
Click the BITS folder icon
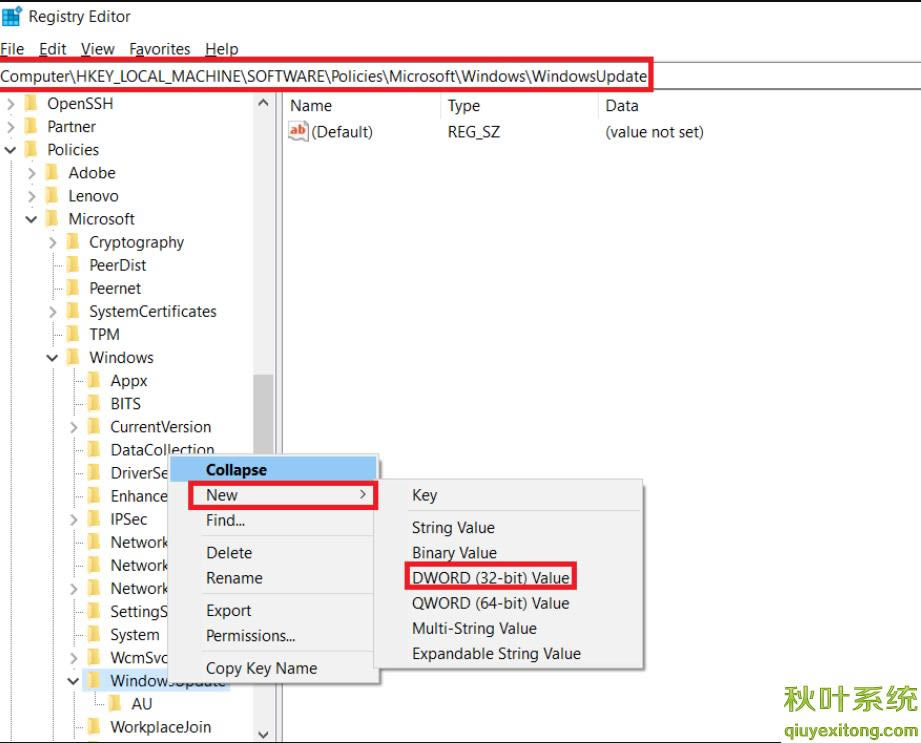point(94,404)
